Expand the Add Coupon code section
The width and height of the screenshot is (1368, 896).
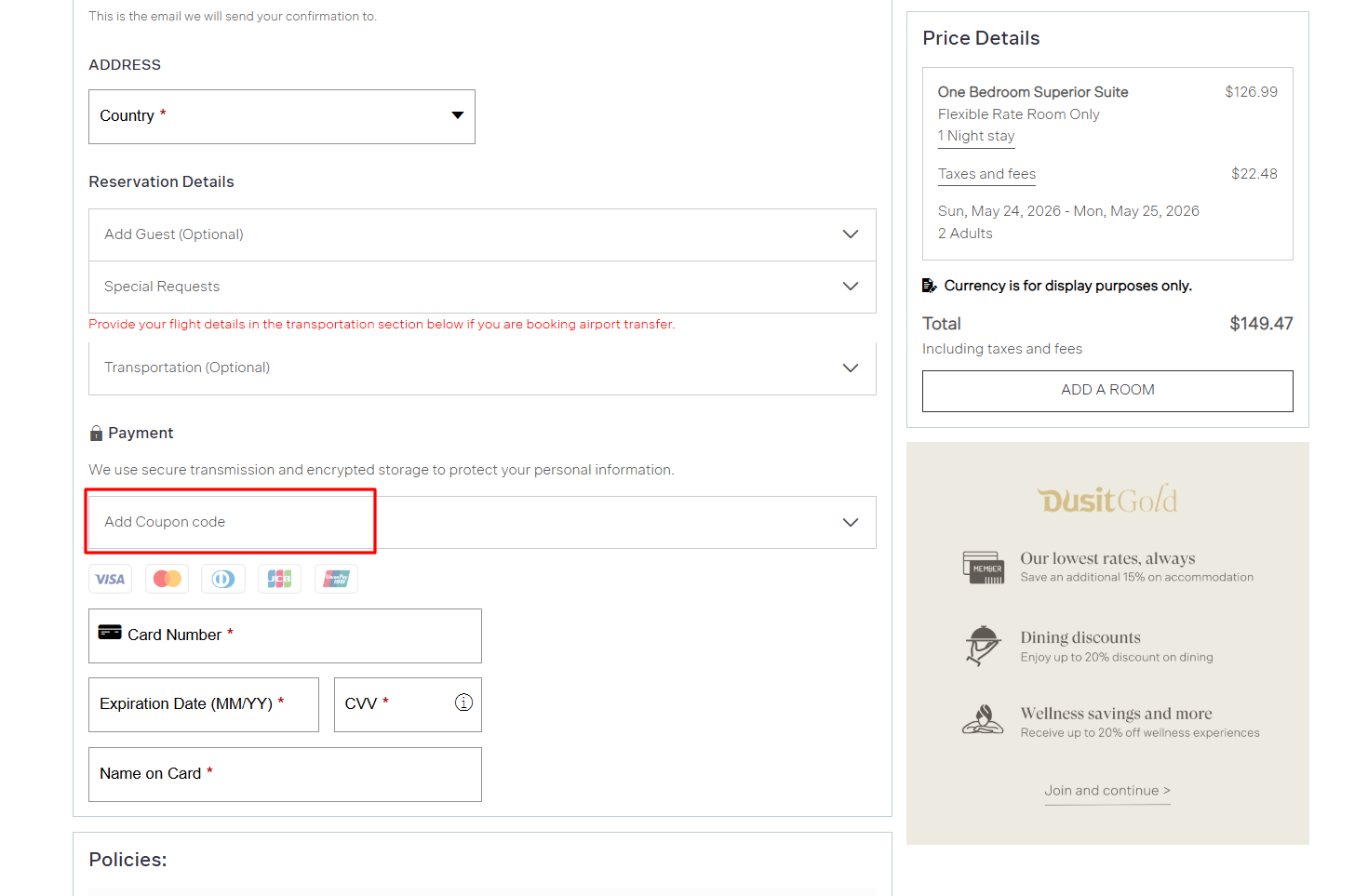click(482, 522)
